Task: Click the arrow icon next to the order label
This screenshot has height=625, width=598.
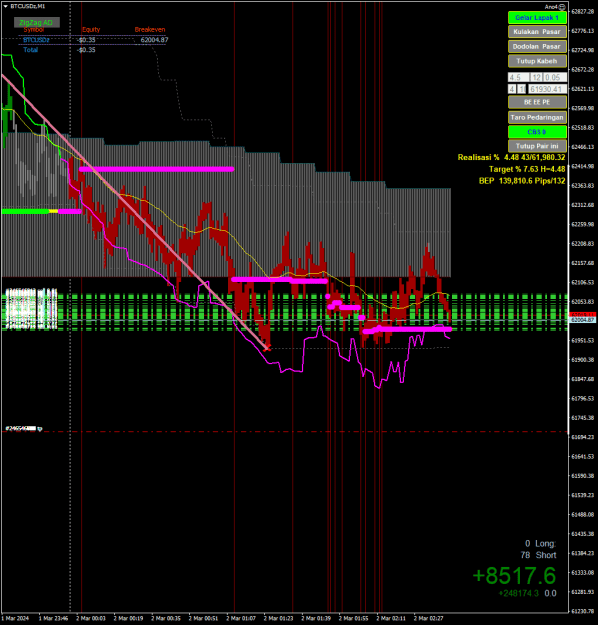Action: (x=40, y=429)
